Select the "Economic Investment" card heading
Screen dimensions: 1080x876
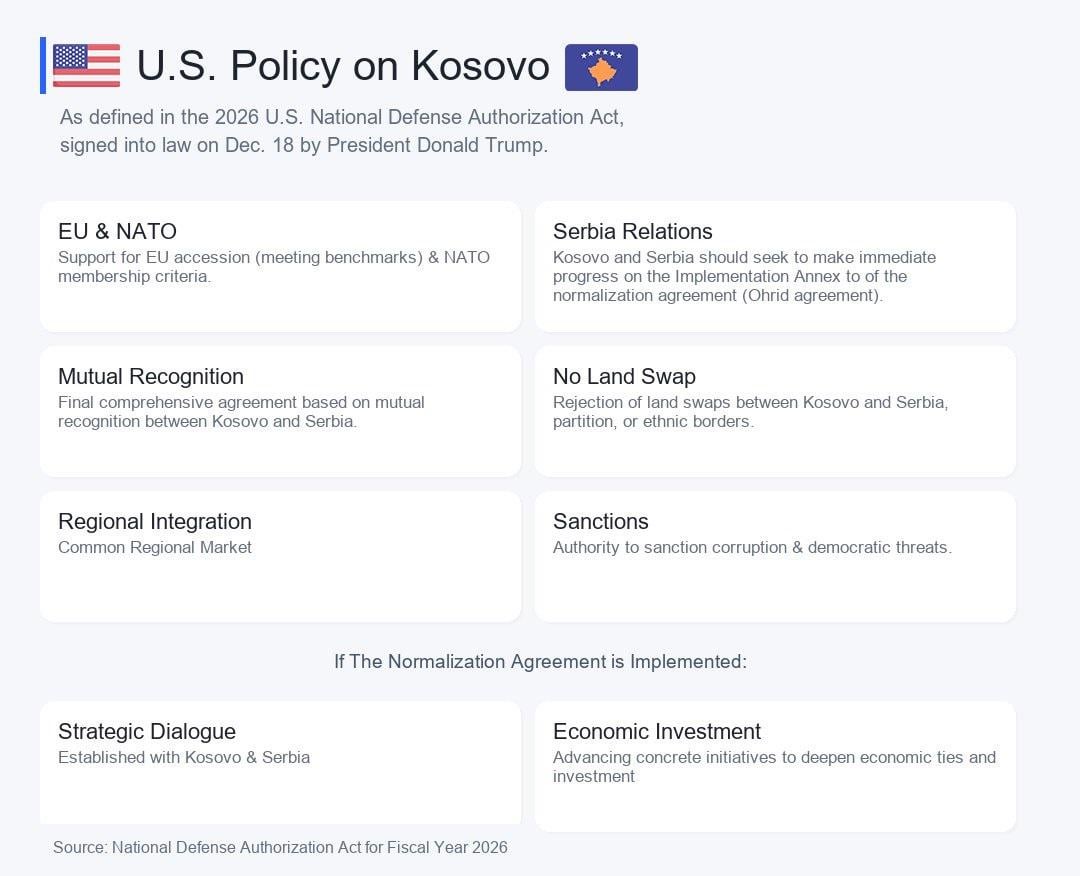[x=656, y=731]
